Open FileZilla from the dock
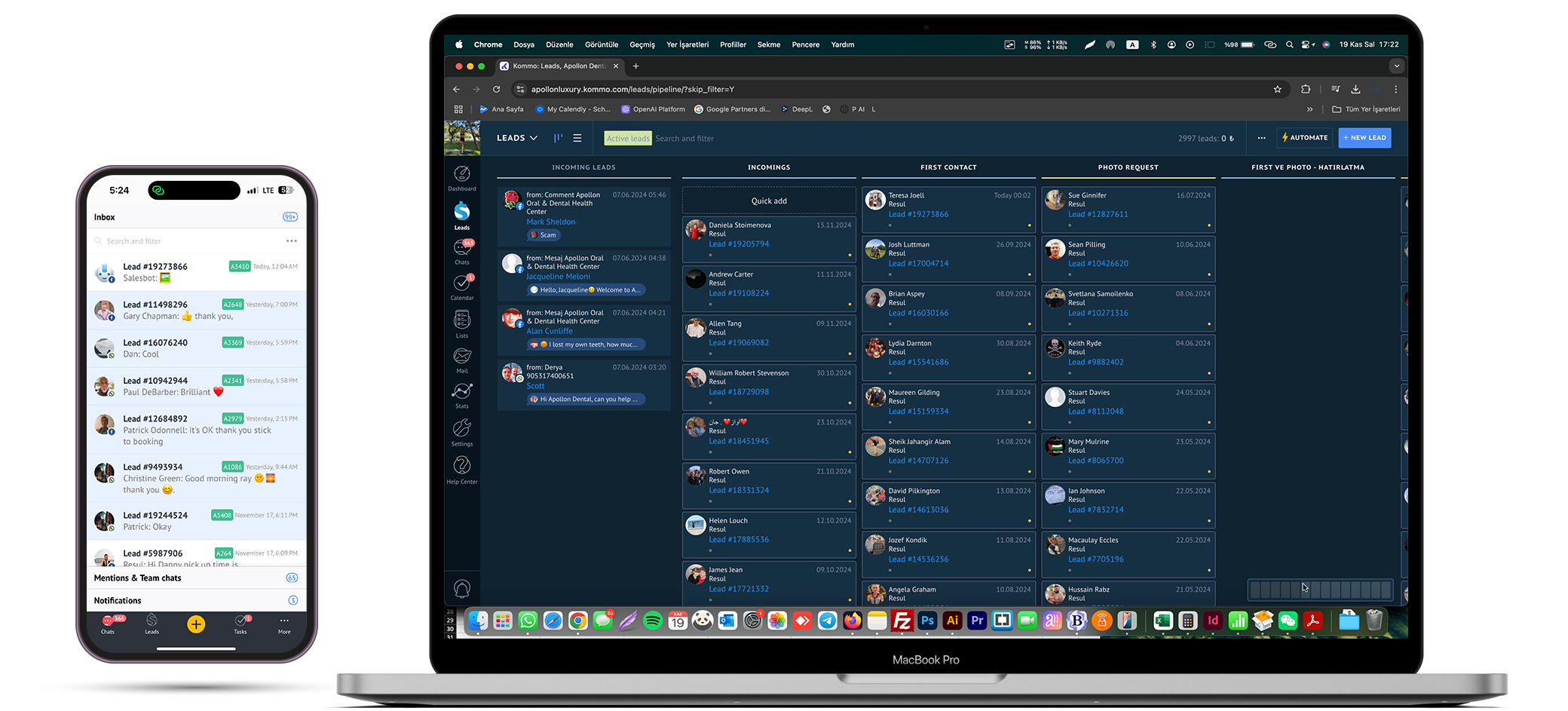 click(x=902, y=621)
